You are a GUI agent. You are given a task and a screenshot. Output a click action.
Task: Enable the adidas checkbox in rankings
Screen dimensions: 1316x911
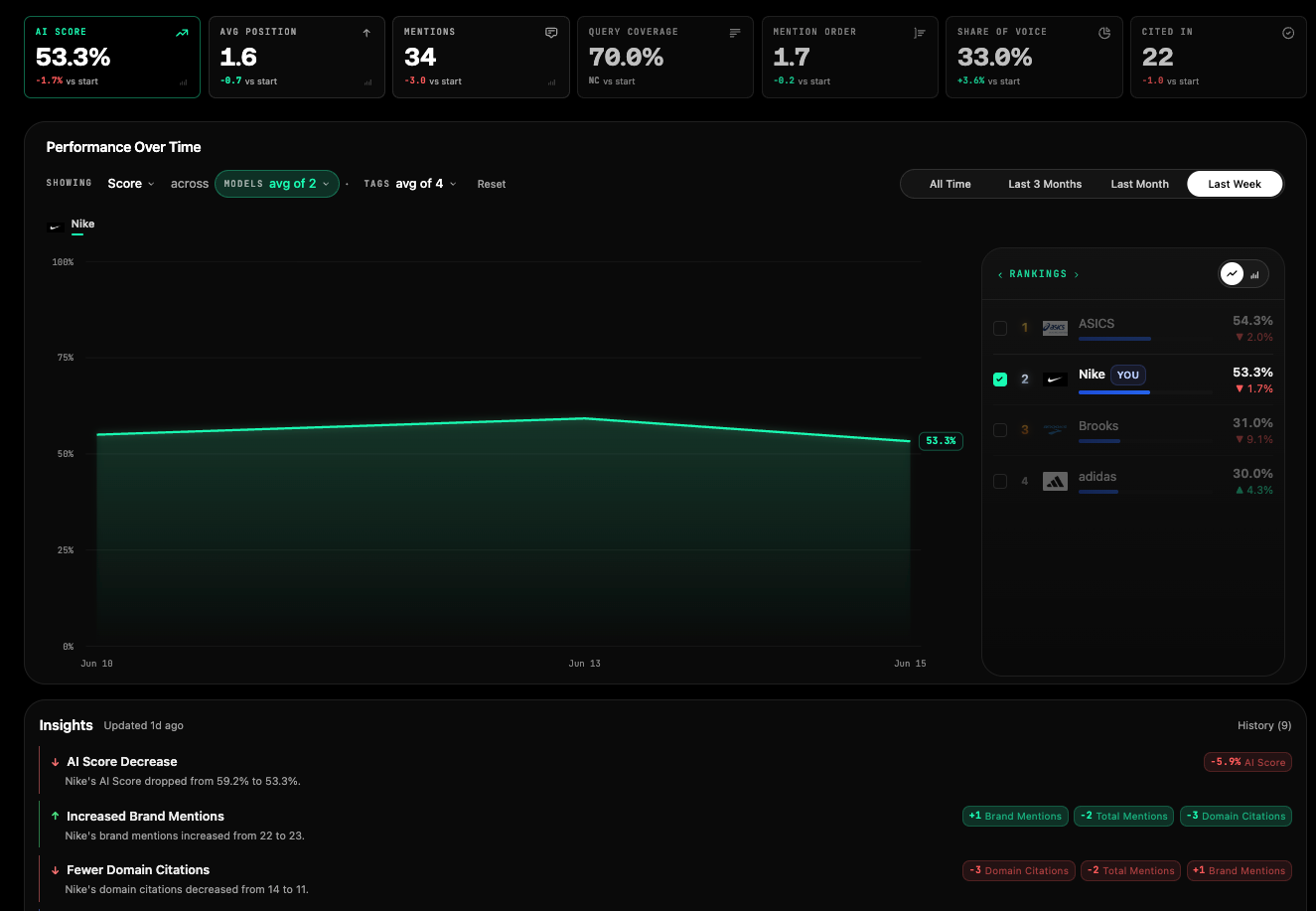(x=1000, y=481)
